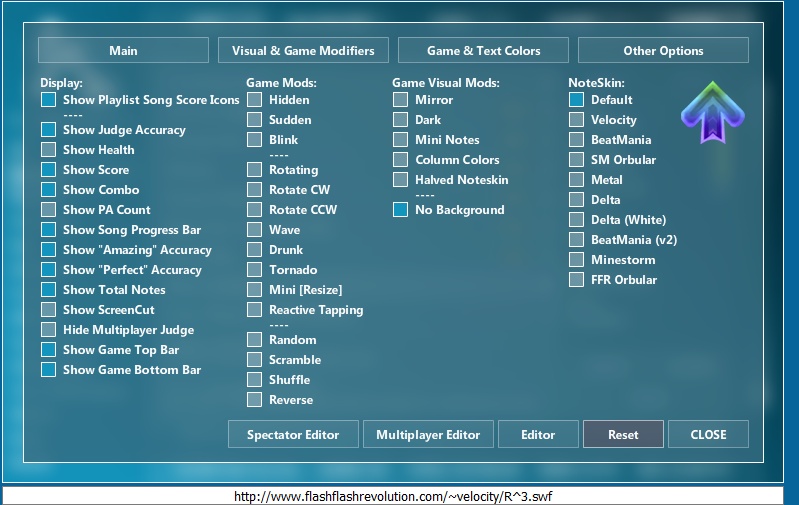Check the Random mod
Viewport: 799px width, 505px height.
tap(254, 339)
